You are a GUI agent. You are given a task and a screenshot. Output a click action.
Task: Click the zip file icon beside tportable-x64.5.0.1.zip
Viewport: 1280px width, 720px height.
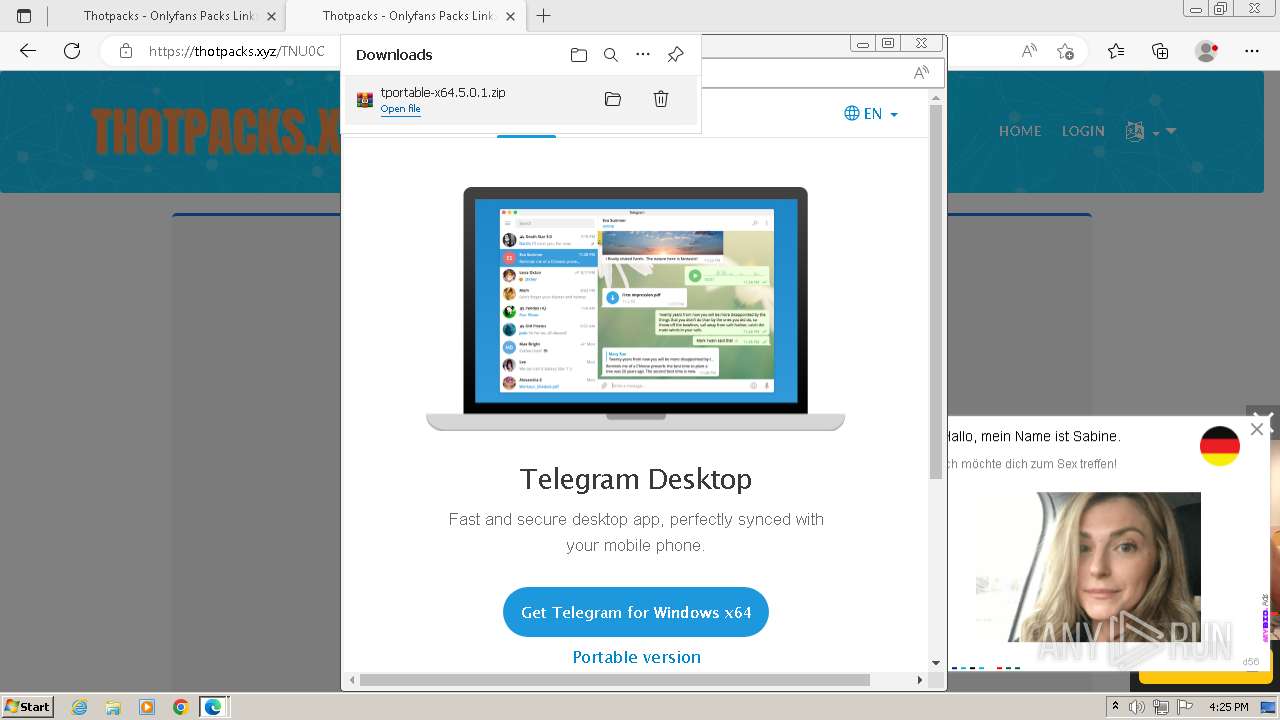pos(365,100)
